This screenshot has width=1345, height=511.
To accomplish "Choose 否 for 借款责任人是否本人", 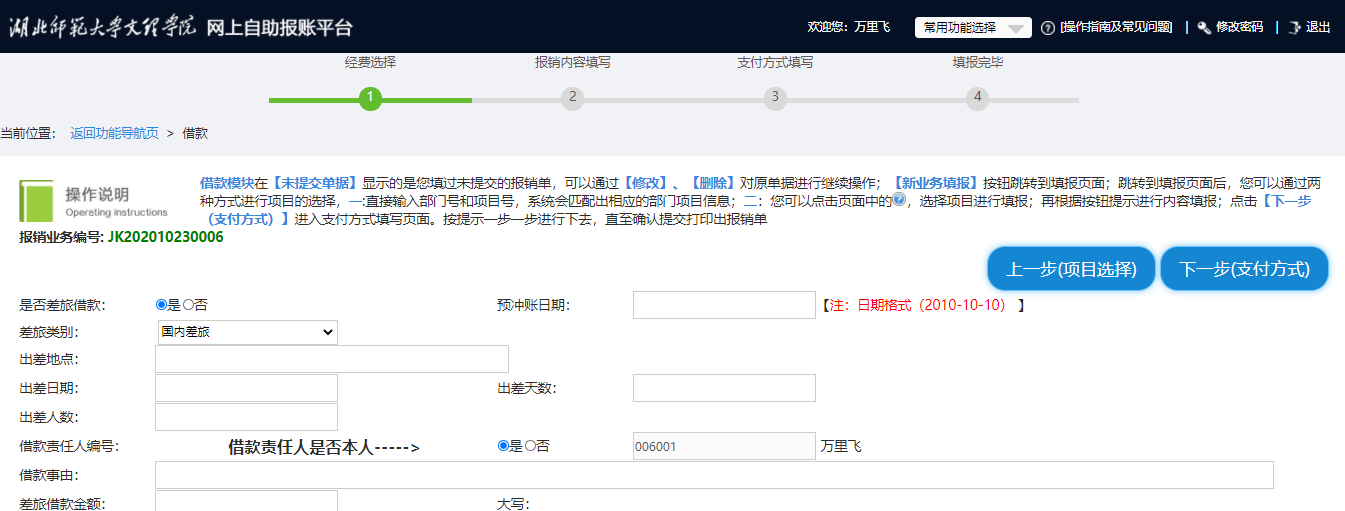I will coord(530,446).
